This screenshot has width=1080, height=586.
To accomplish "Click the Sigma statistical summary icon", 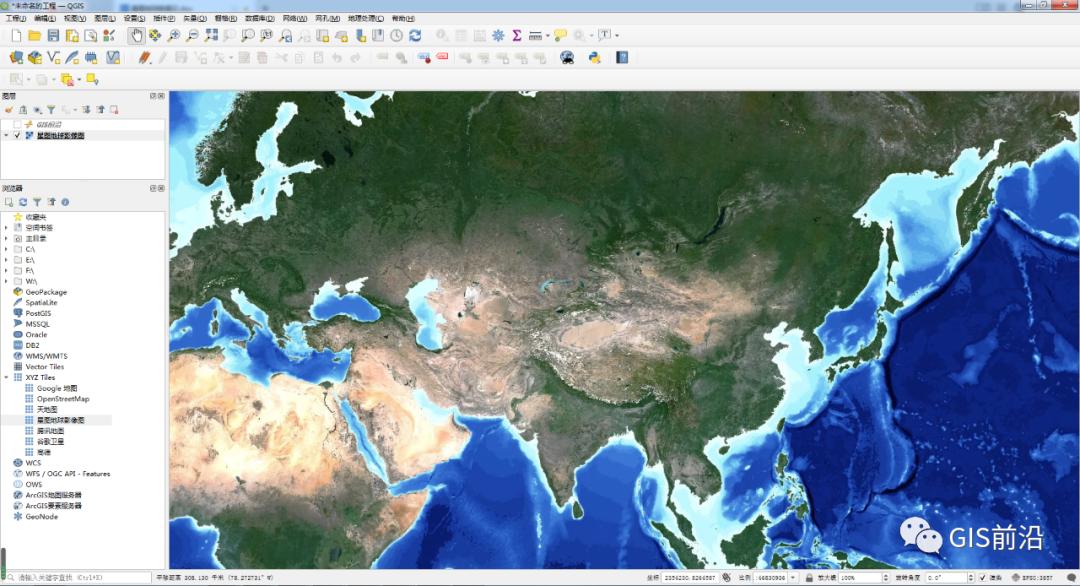I will (516, 35).
